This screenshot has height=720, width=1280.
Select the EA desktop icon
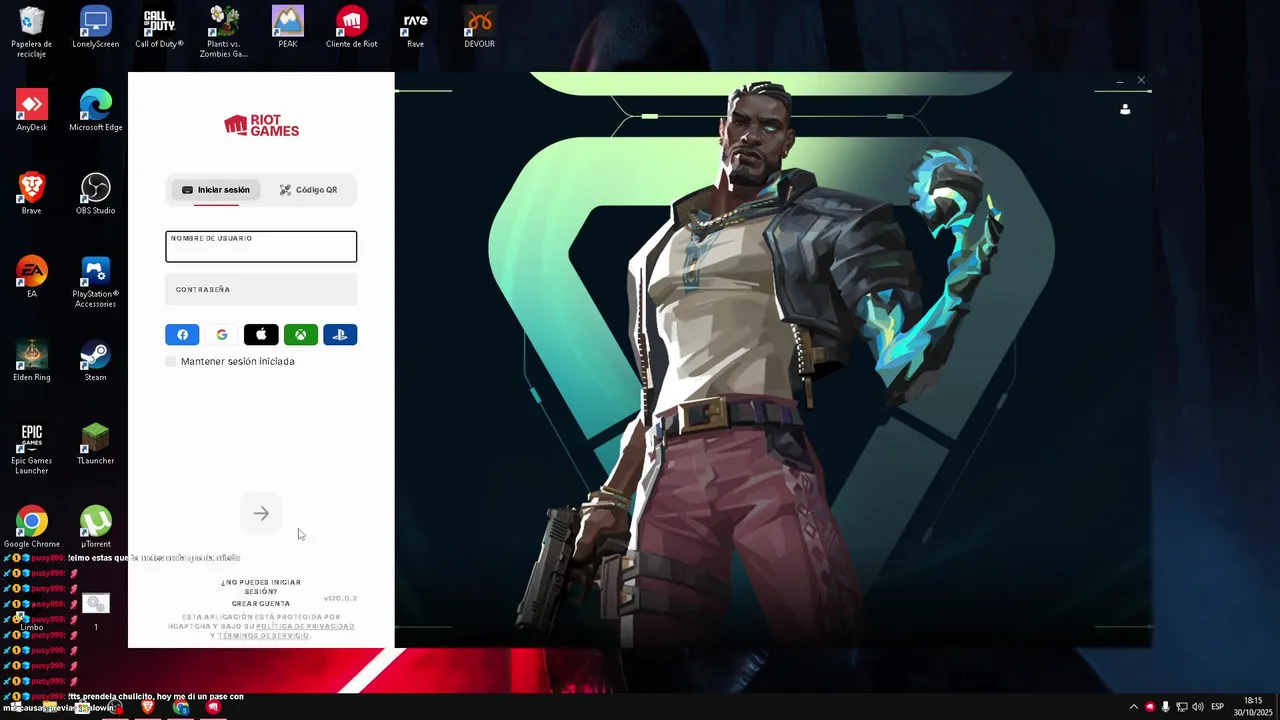(x=32, y=278)
